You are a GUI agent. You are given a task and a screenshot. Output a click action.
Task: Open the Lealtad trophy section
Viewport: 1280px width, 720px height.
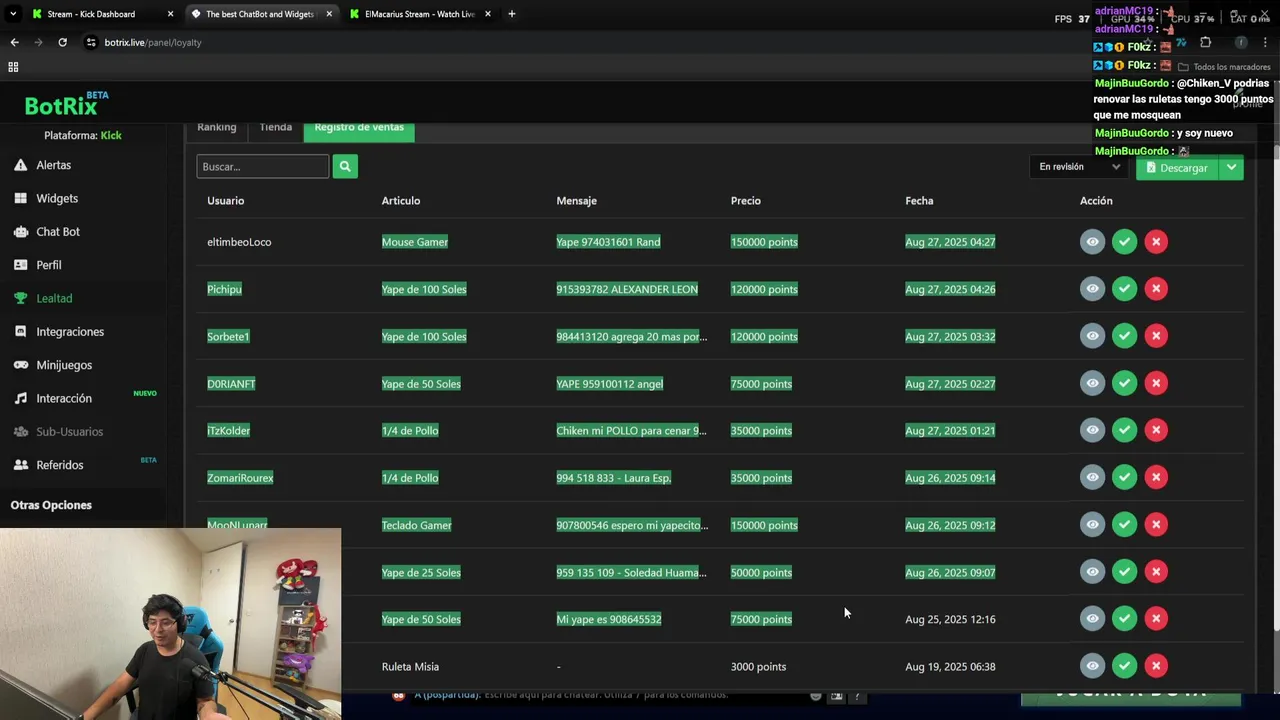42,298
